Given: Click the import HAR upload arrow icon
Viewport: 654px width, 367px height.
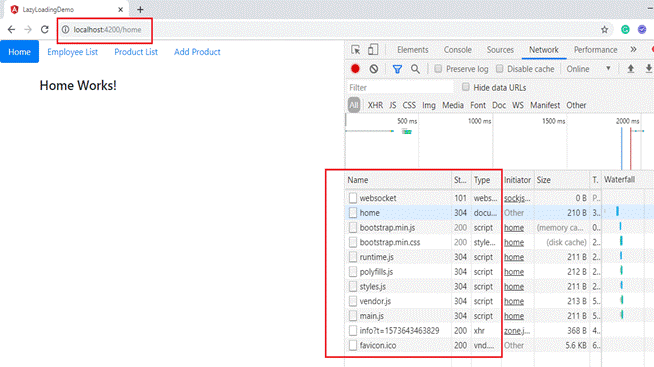Looking at the screenshot, I should click(x=631, y=69).
